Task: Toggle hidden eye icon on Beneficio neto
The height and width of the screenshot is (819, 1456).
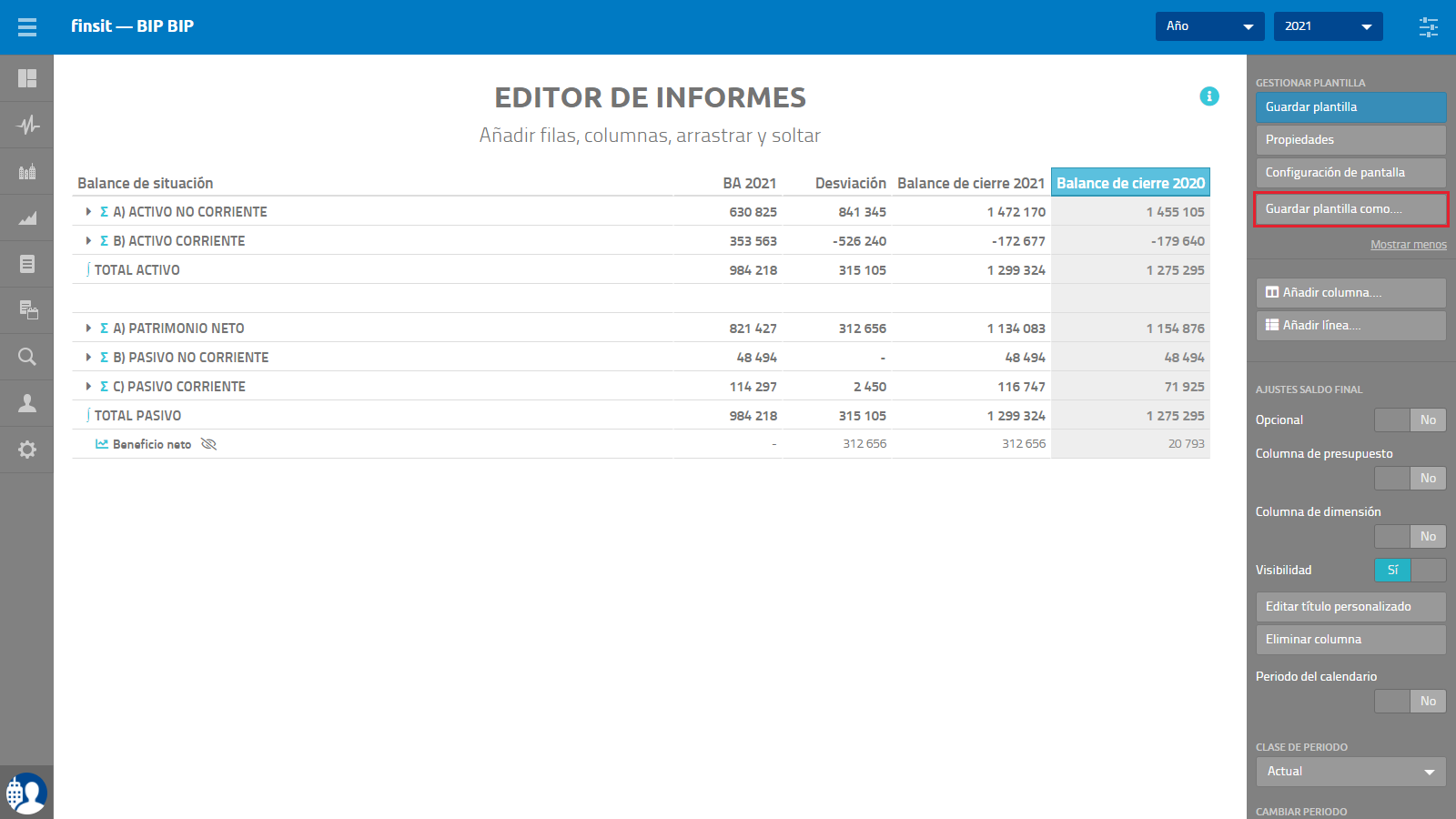Action: [x=208, y=444]
